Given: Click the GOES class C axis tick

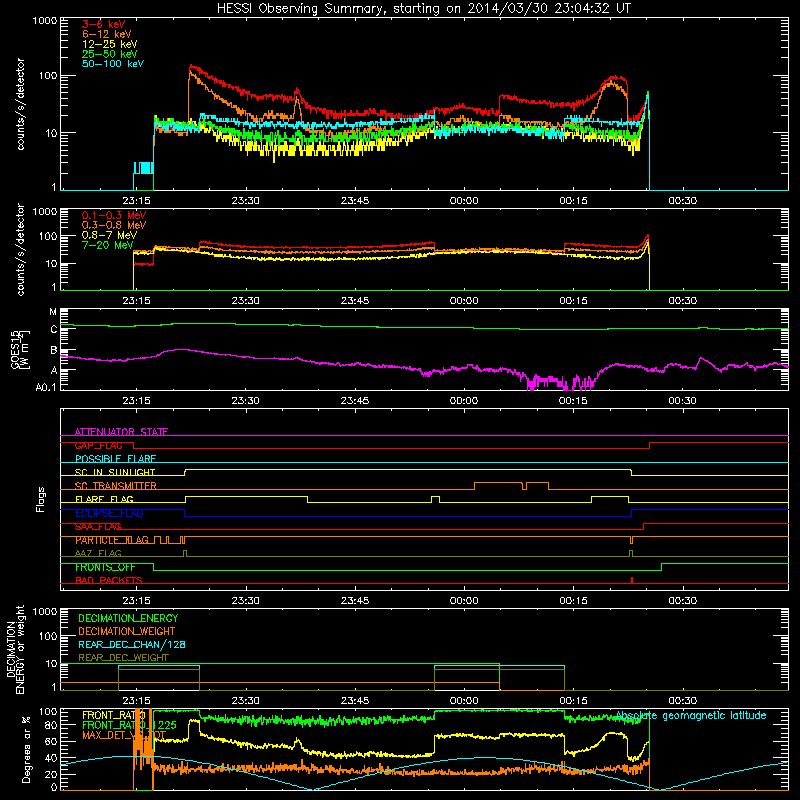Looking at the screenshot, I should tap(54, 330).
